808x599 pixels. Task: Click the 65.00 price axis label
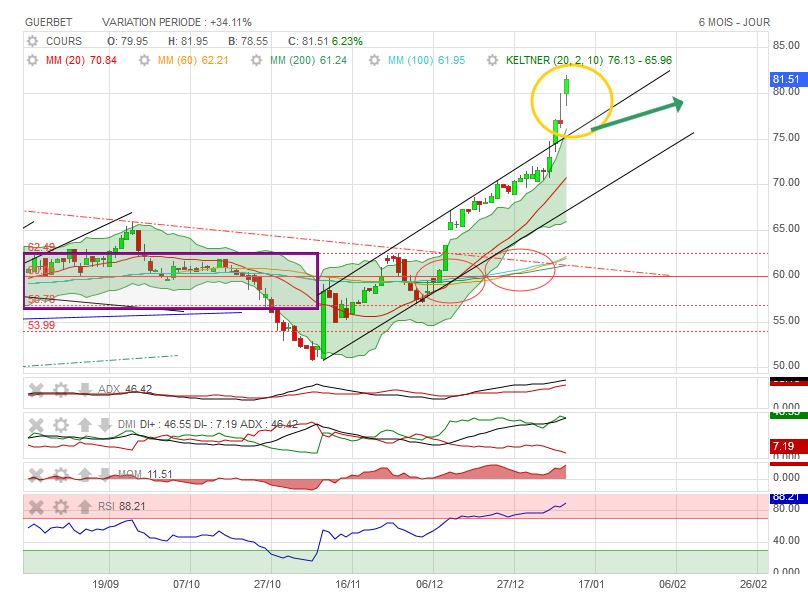tap(786, 228)
